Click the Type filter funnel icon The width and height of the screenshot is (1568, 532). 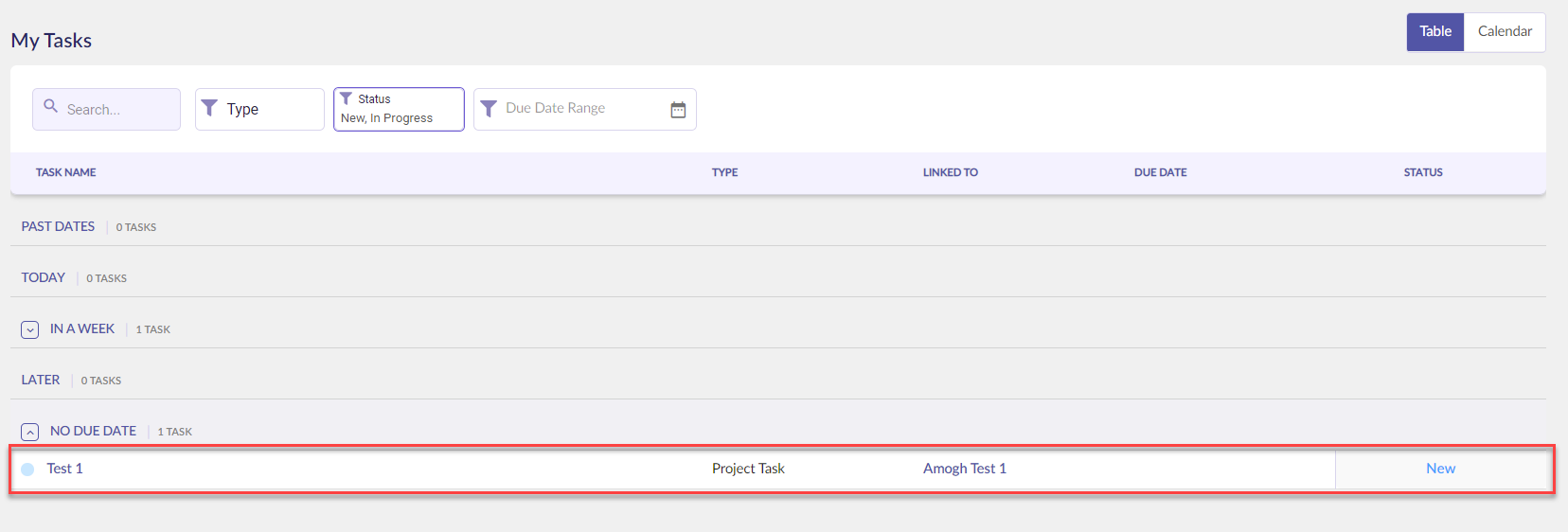pos(210,108)
